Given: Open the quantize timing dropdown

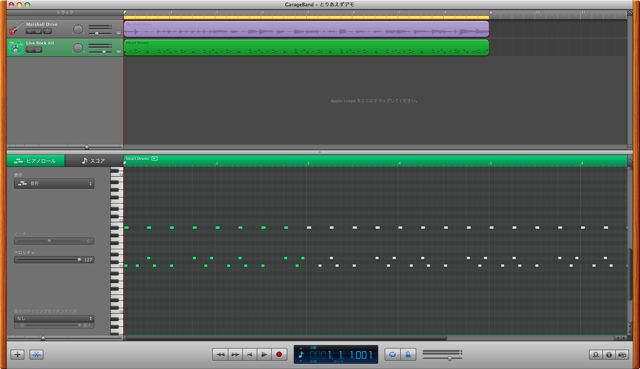Looking at the screenshot, I should point(54,318).
